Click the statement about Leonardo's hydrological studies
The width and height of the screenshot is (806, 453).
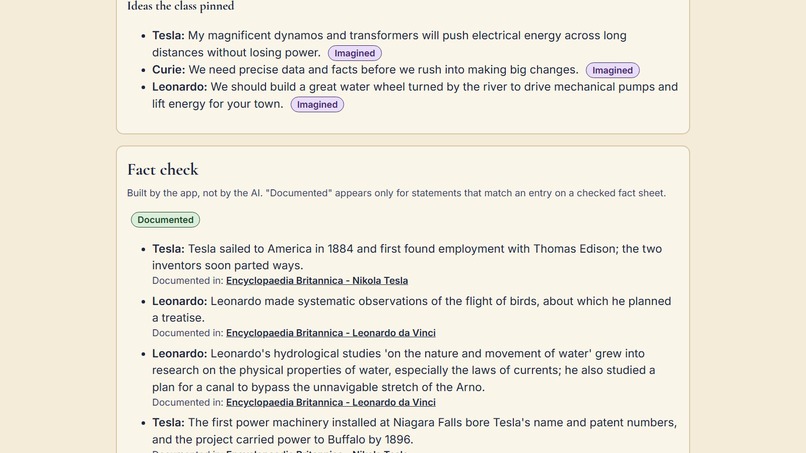point(404,370)
